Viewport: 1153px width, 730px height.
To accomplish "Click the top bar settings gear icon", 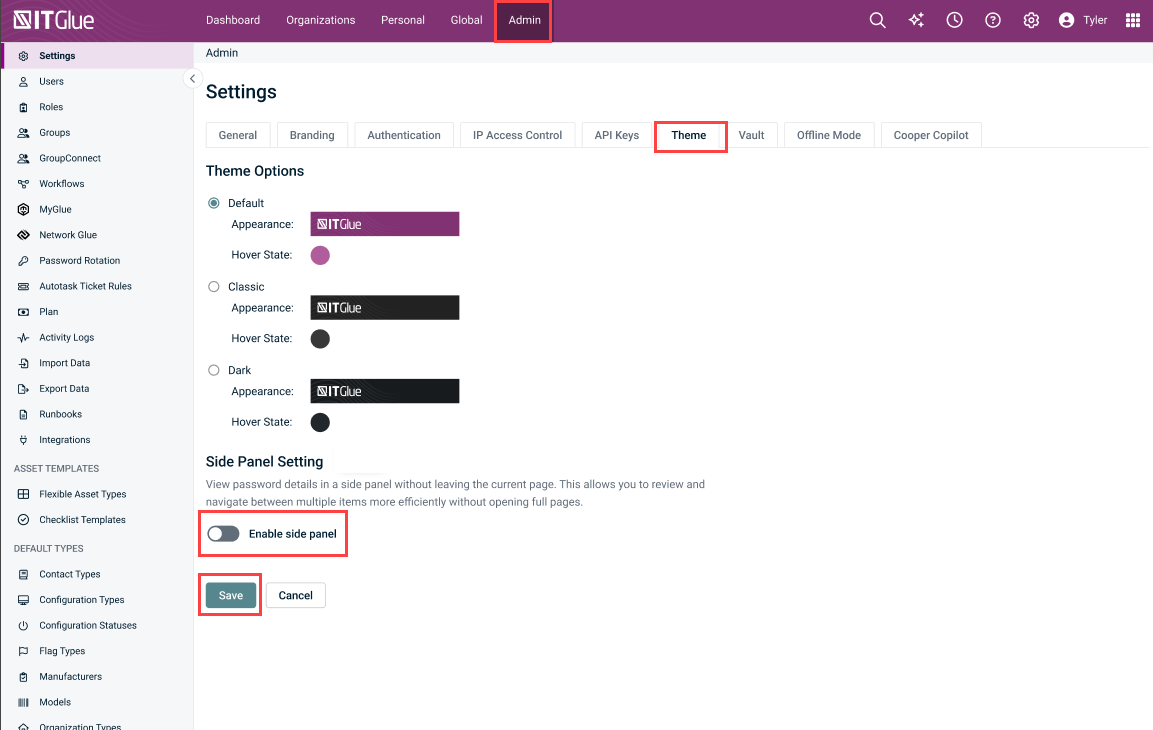I will (x=1031, y=20).
